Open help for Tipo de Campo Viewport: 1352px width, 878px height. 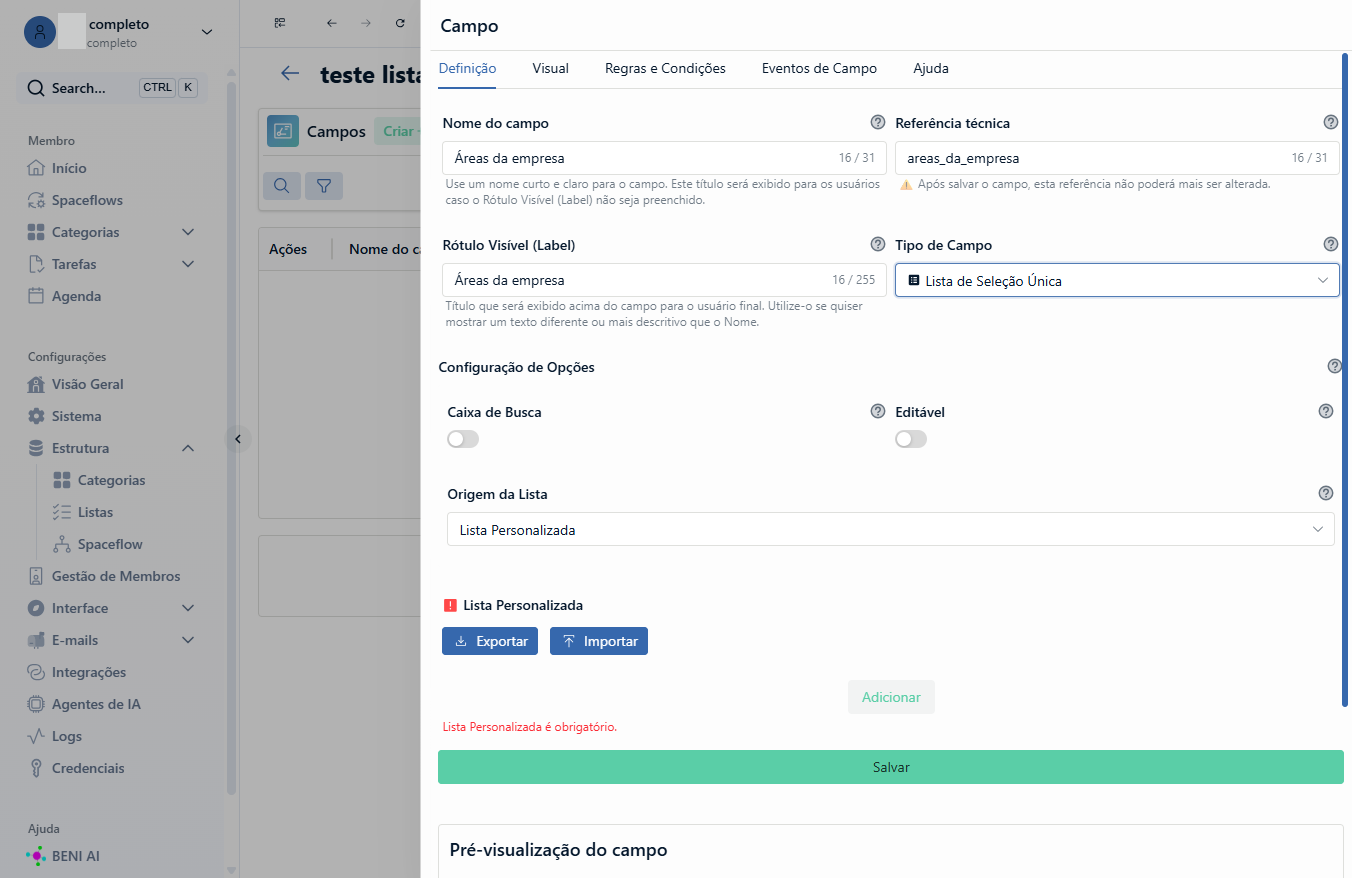point(1331,245)
